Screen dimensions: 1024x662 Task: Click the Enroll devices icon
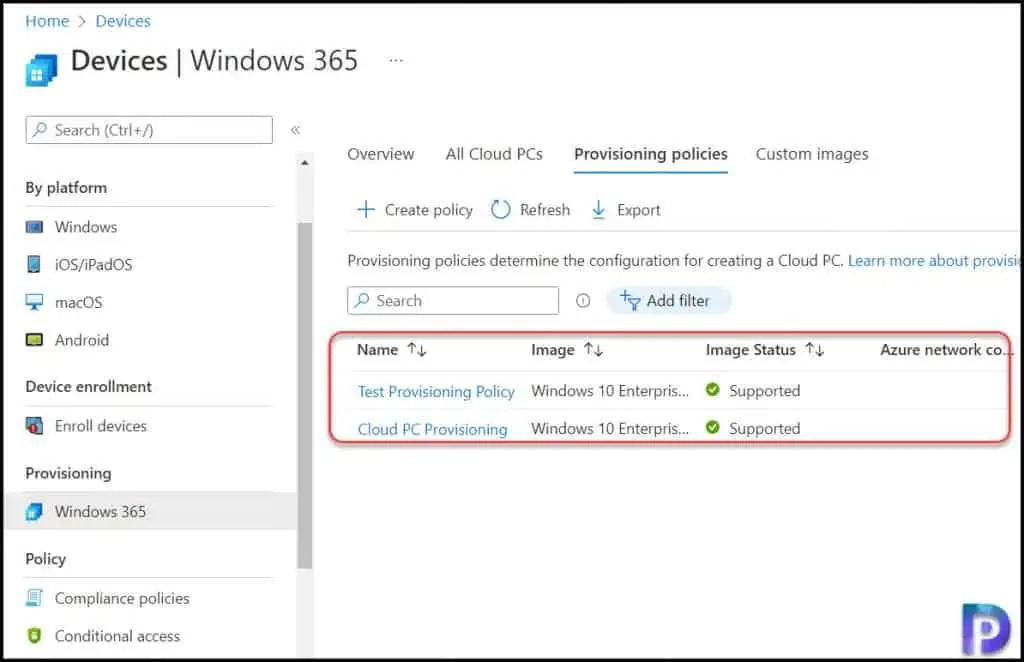coord(35,426)
